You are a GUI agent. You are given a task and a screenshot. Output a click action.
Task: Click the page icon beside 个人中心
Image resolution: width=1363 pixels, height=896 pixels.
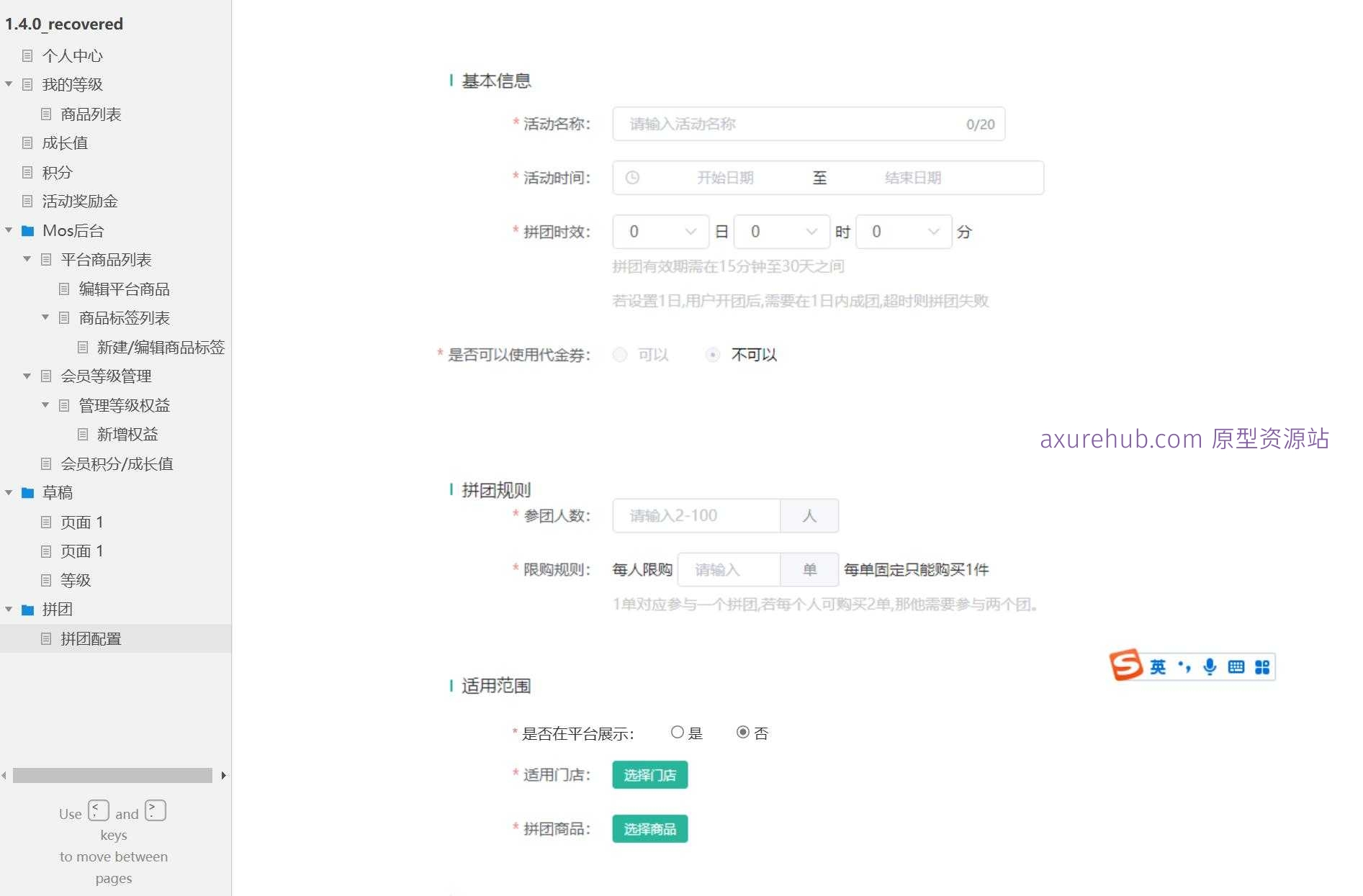(x=29, y=55)
